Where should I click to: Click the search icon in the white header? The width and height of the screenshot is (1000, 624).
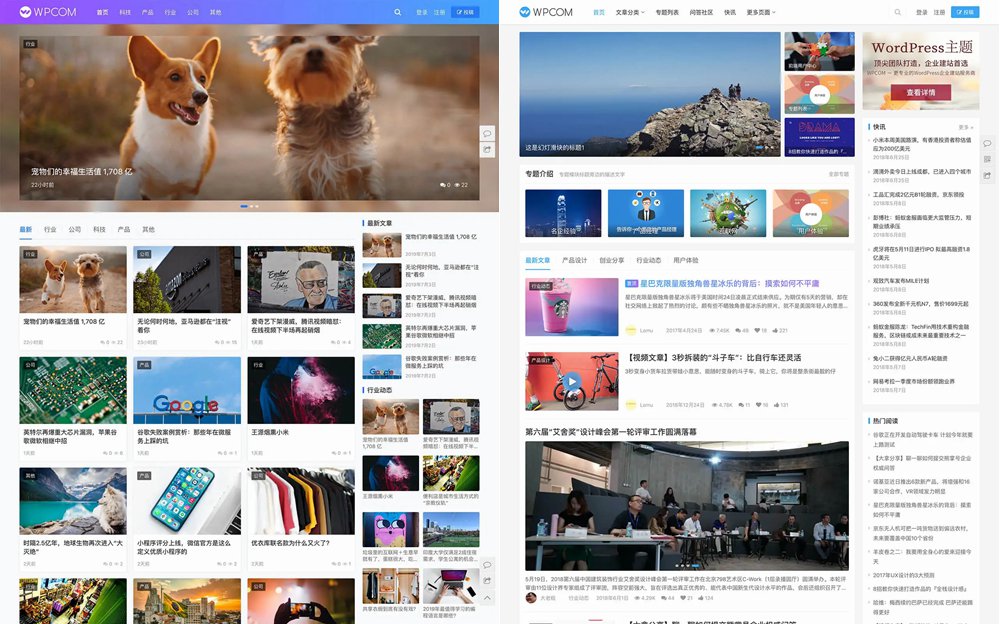click(897, 12)
